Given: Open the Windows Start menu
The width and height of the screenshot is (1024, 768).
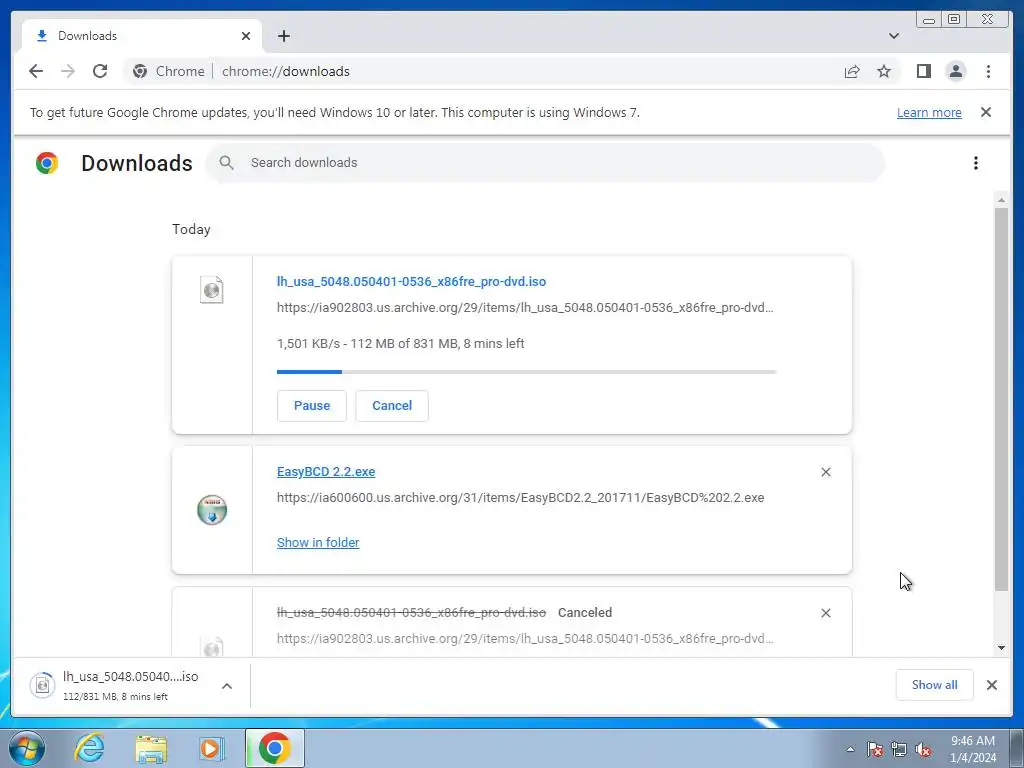Looking at the screenshot, I should [27, 748].
